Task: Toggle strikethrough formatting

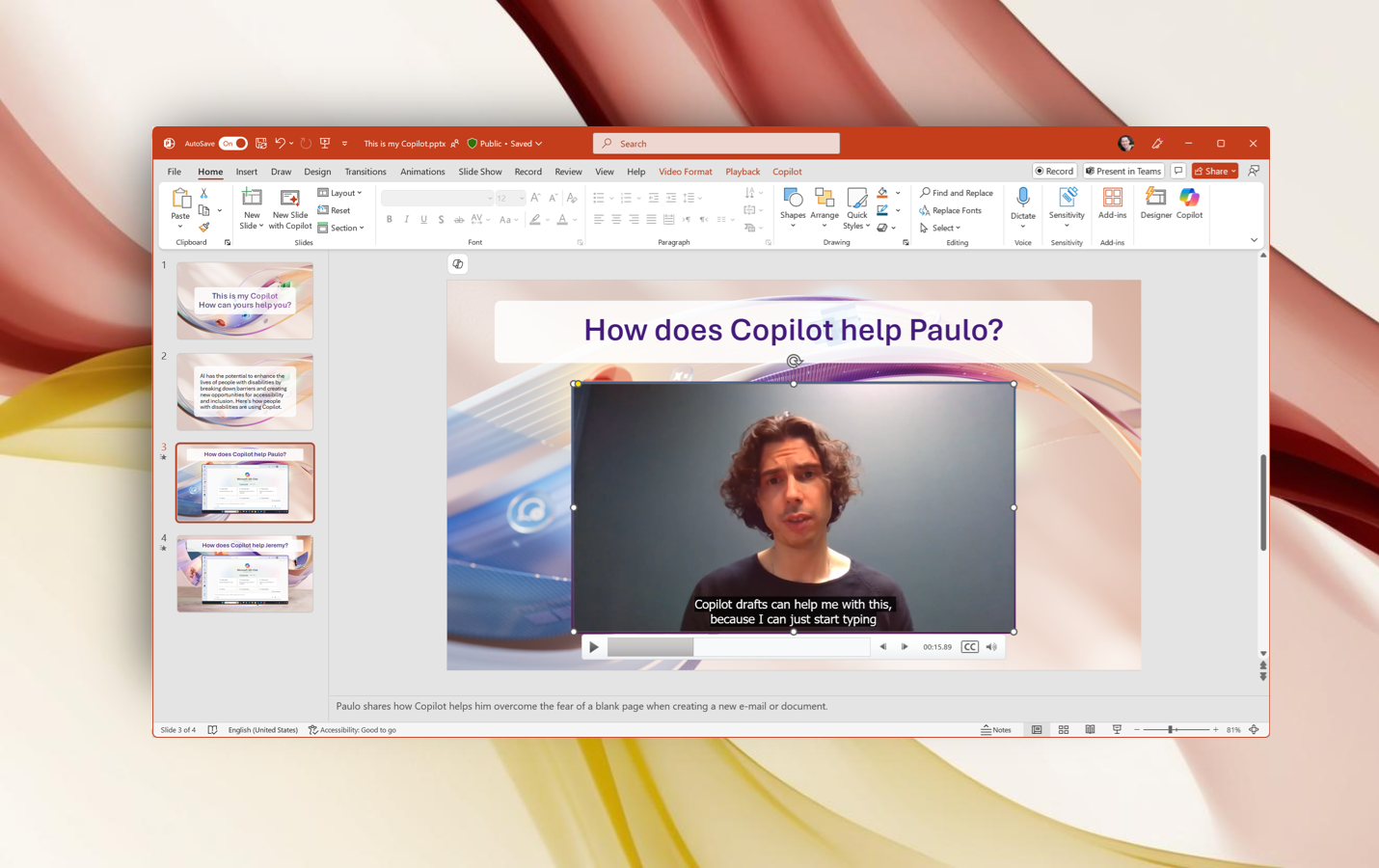Action: click(458, 220)
